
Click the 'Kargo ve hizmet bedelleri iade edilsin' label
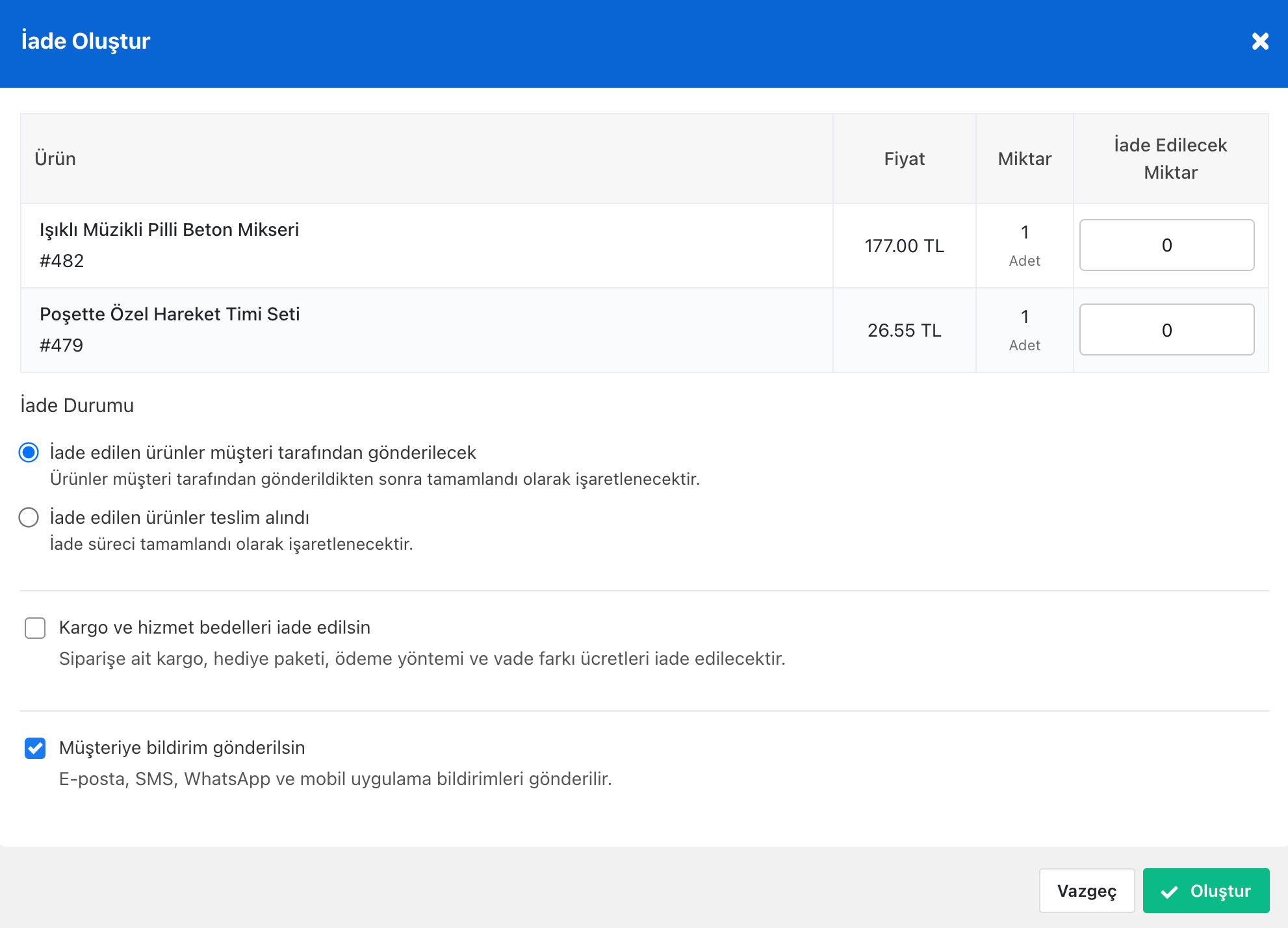[x=214, y=628]
